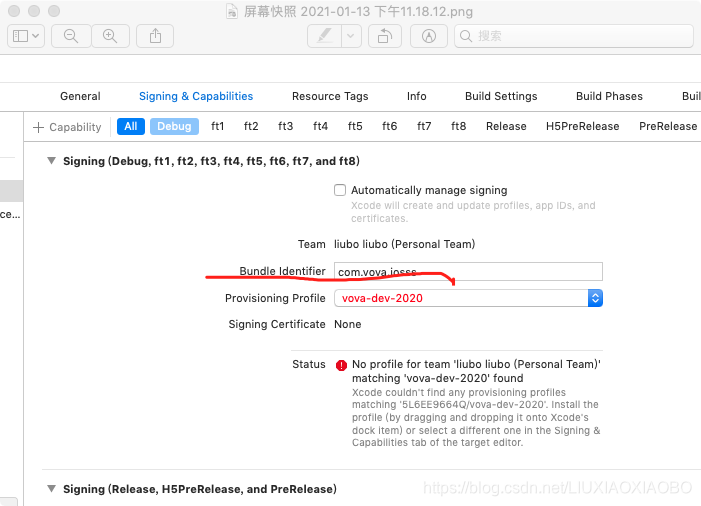Select the ft6 configuration
The image size is (701, 506).
[x=389, y=126]
